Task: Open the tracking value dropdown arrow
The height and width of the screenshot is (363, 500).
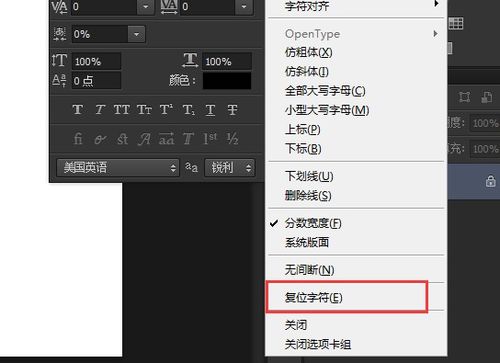Action: (244, 7)
